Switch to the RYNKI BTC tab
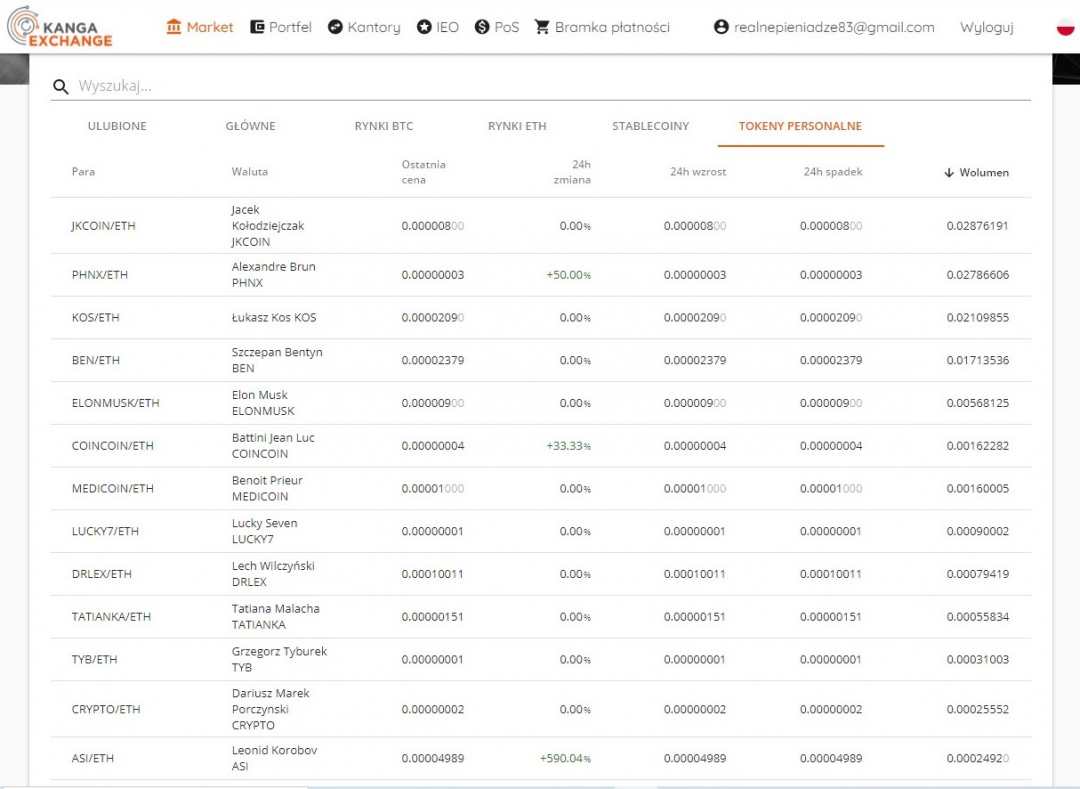Image resolution: width=1080 pixels, height=789 pixels. point(383,126)
